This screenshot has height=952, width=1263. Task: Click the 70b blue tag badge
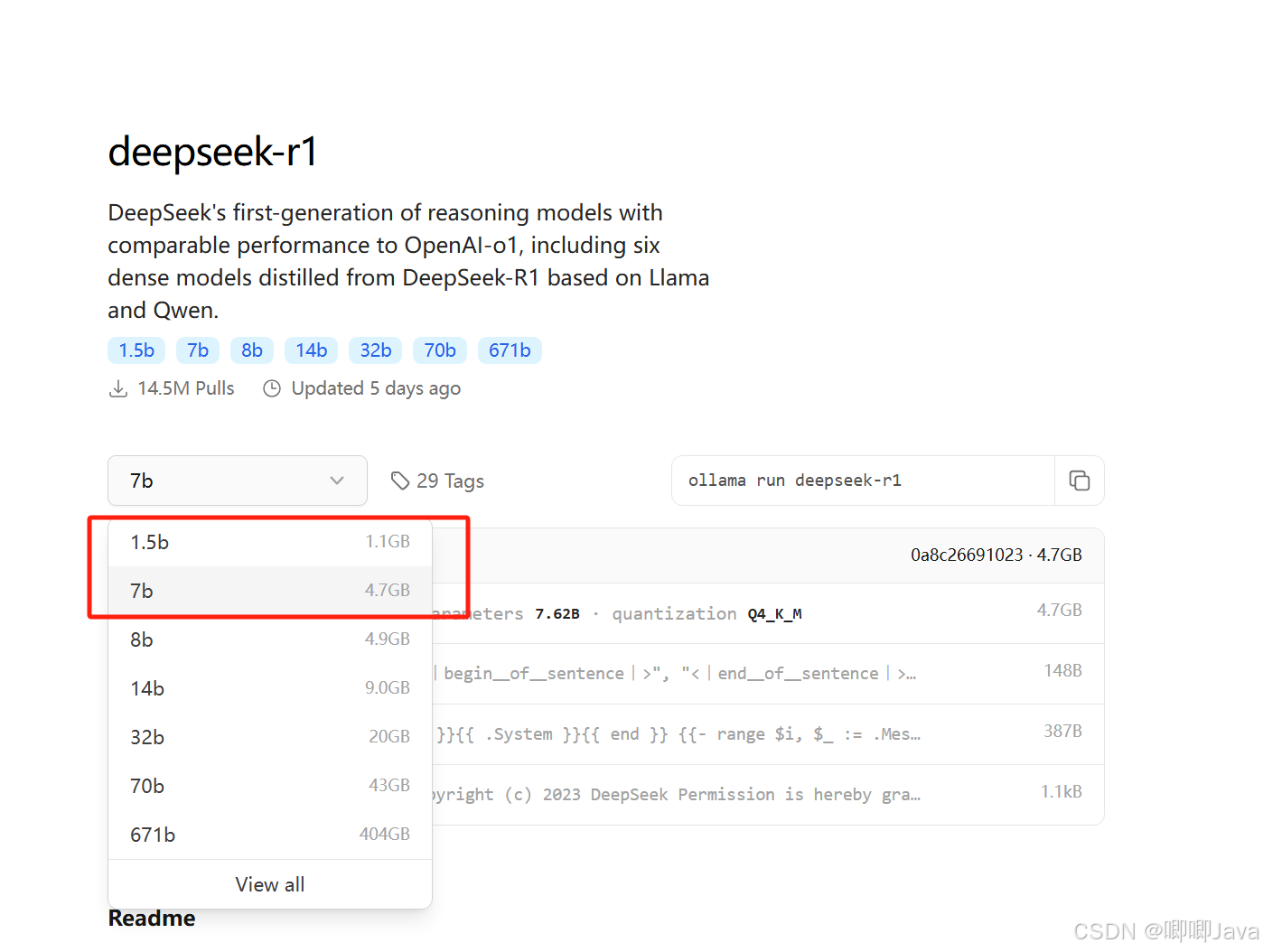click(440, 350)
